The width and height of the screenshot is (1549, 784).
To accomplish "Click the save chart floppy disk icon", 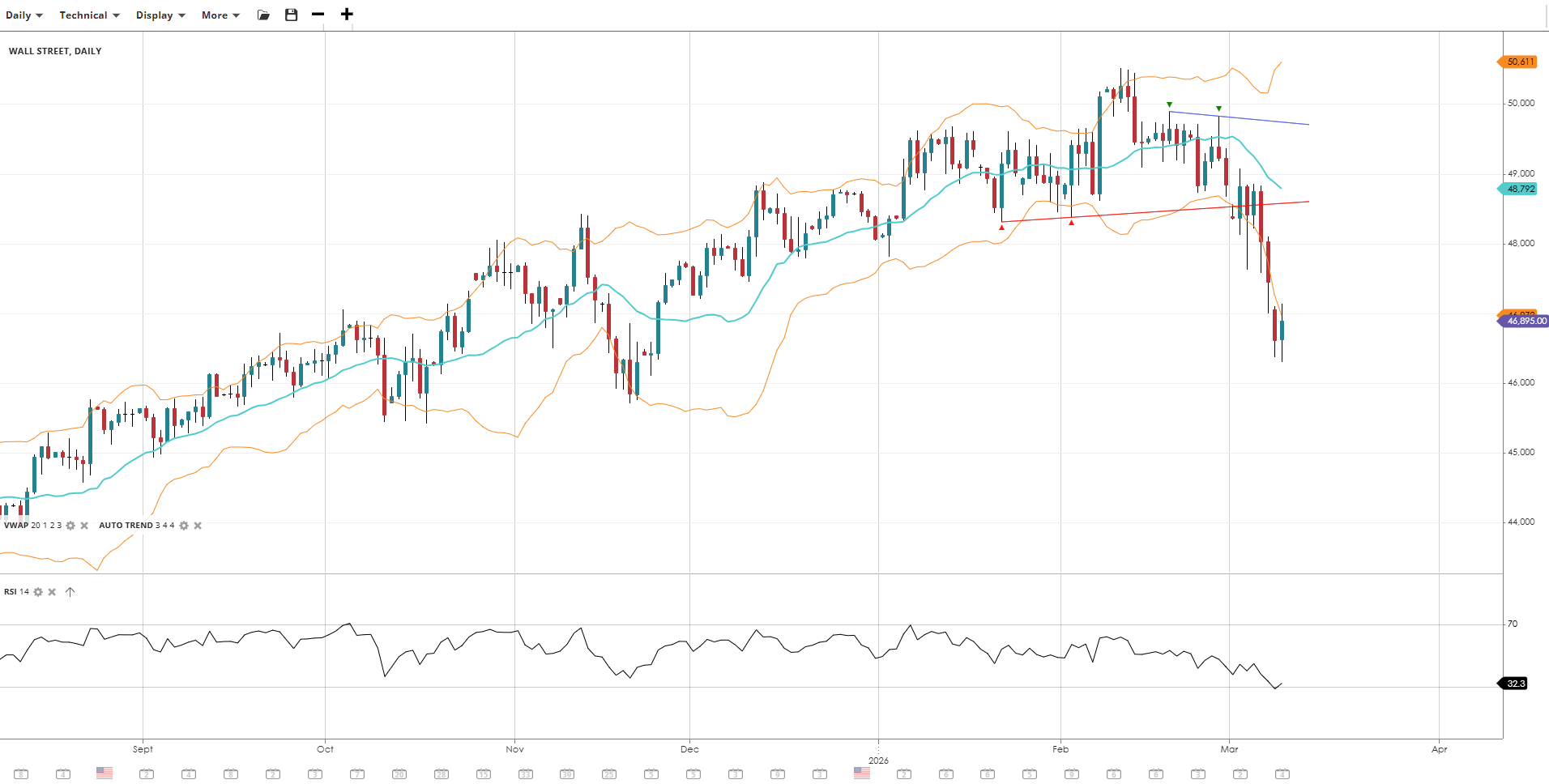I will tap(292, 15).
